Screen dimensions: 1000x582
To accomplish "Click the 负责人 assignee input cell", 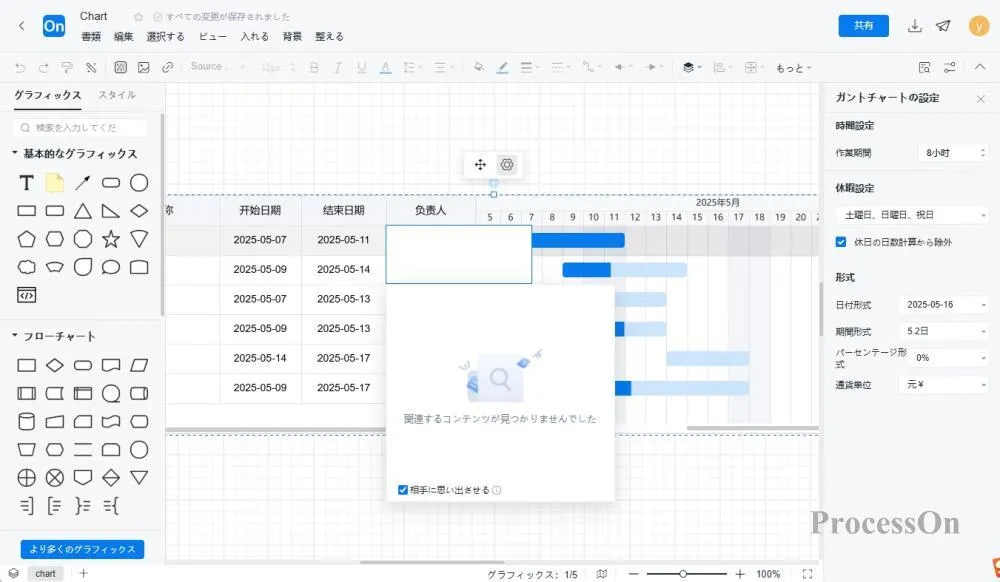I will (x=459, y=254).
